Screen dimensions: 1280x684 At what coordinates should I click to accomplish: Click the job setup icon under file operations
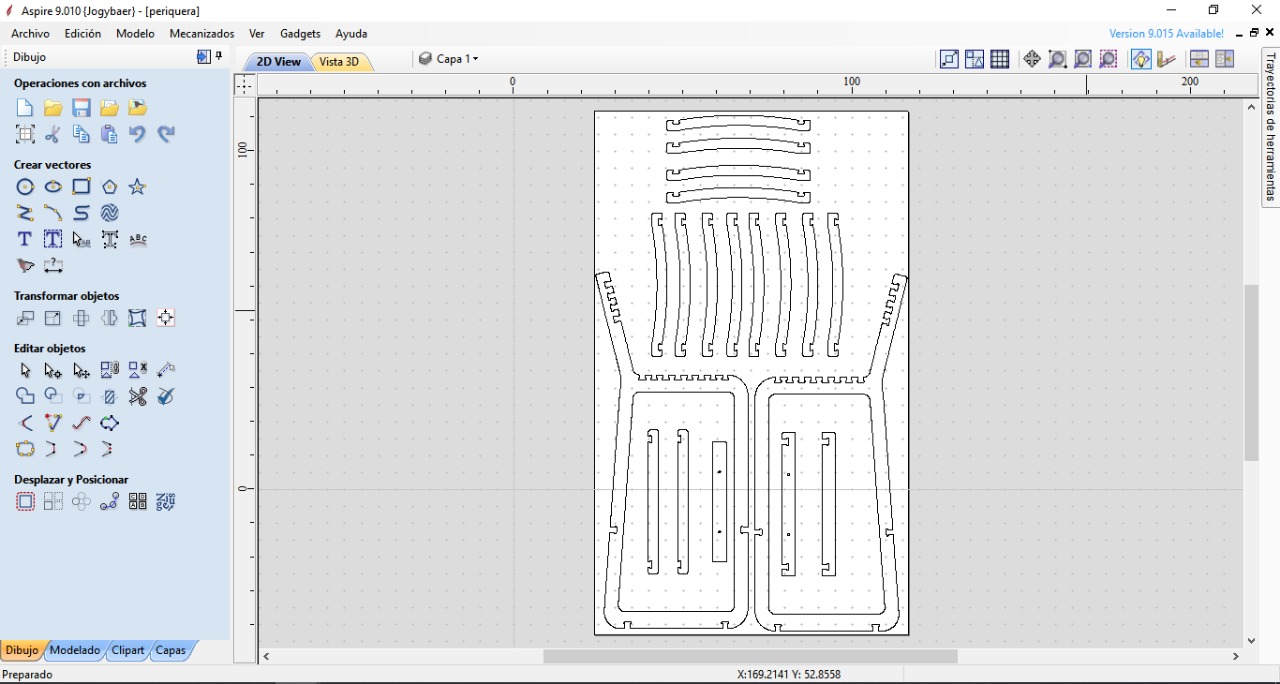tap(25, 134)
